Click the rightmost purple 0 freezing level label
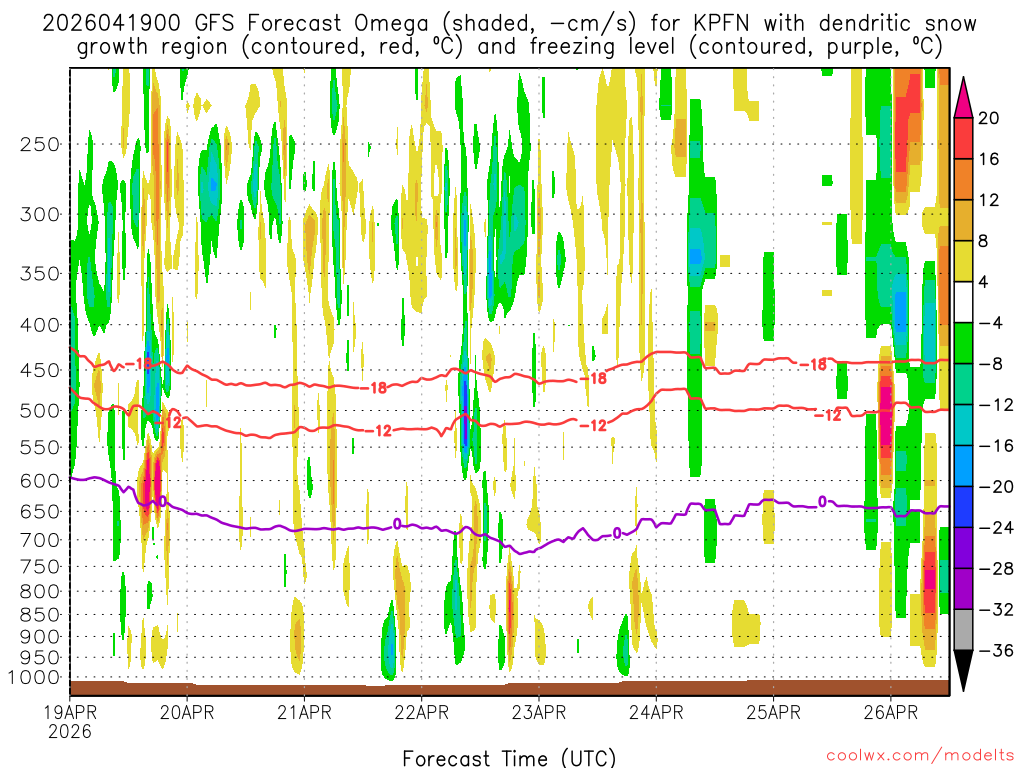 tap(822, 502)
